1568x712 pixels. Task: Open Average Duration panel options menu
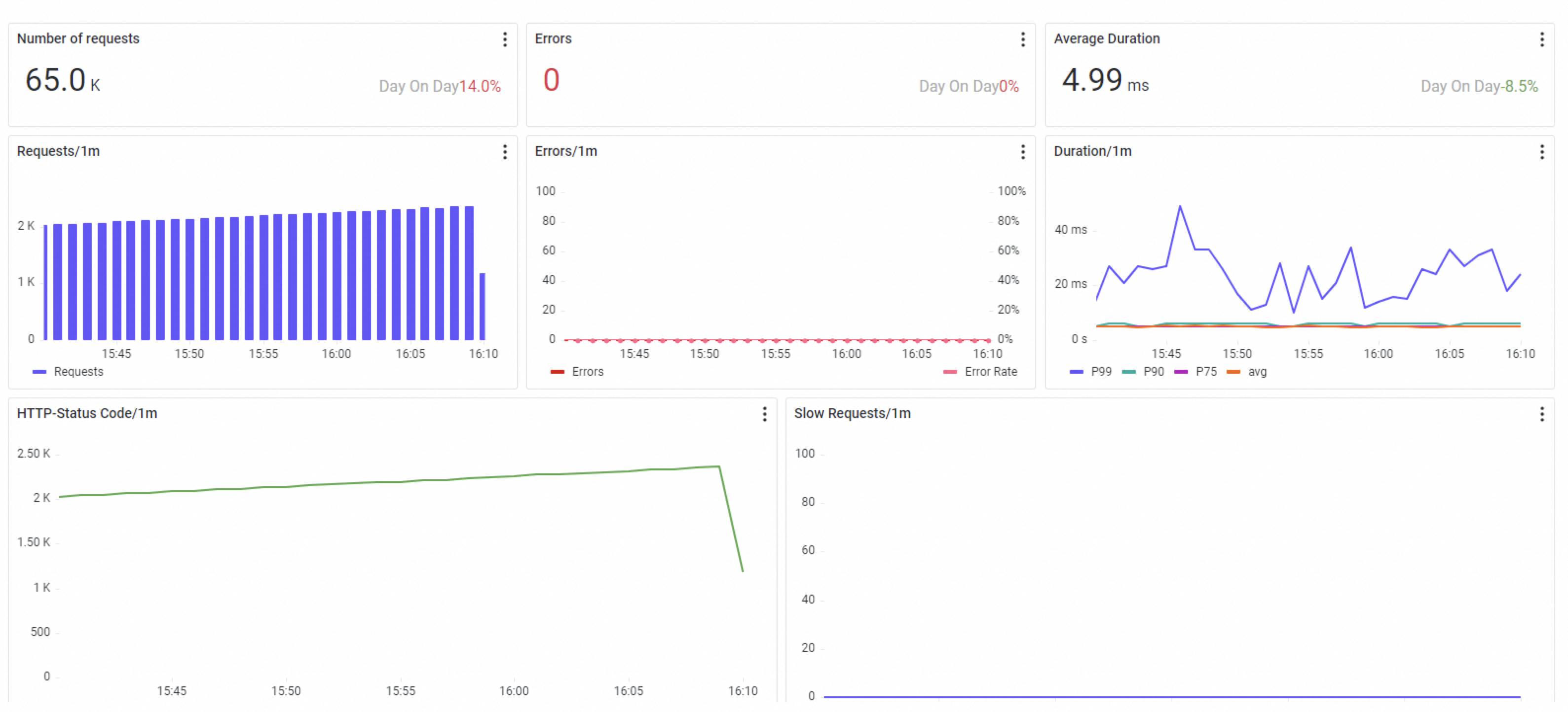coord(1541,39)
